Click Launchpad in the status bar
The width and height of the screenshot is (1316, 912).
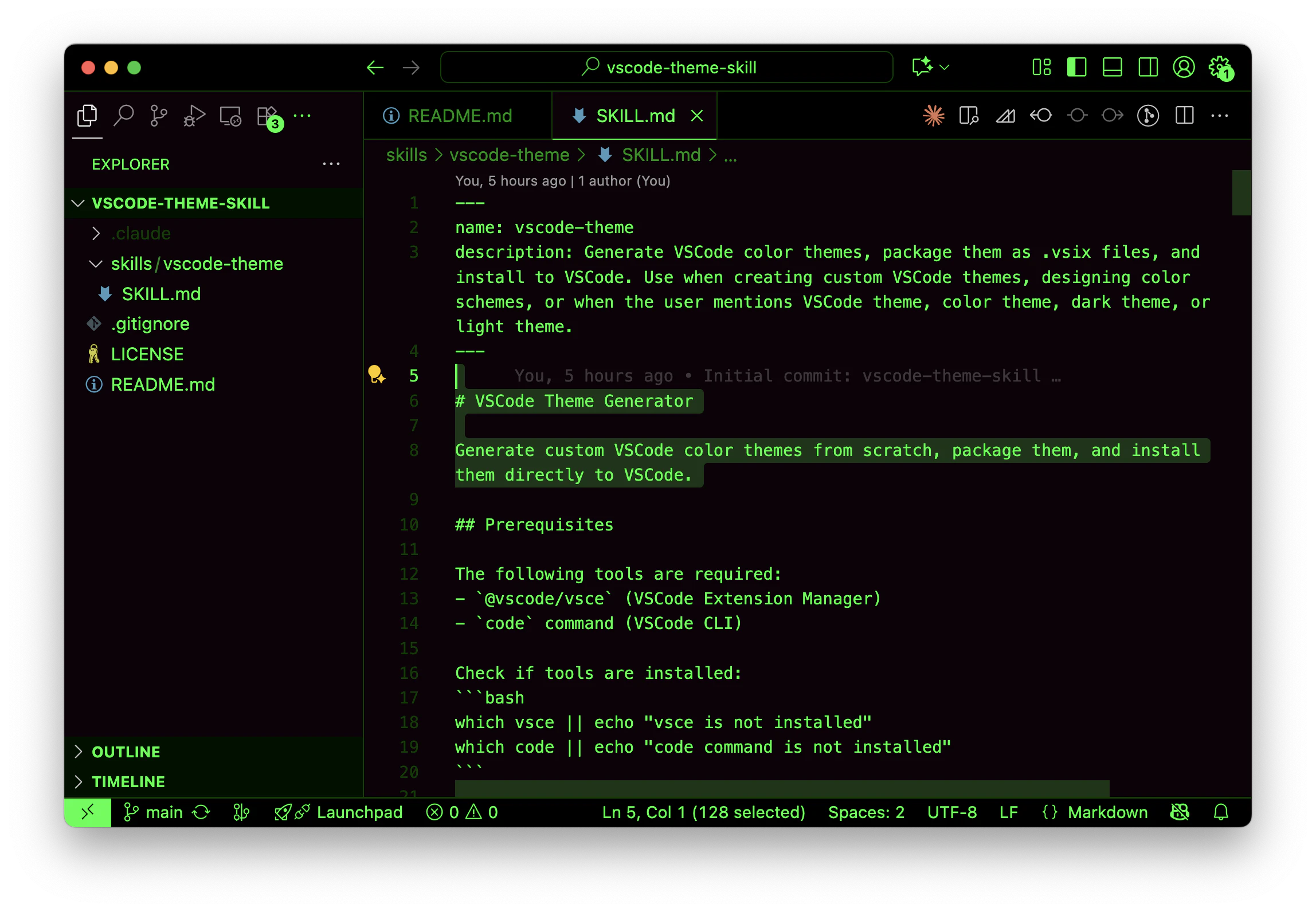[339, 812]
